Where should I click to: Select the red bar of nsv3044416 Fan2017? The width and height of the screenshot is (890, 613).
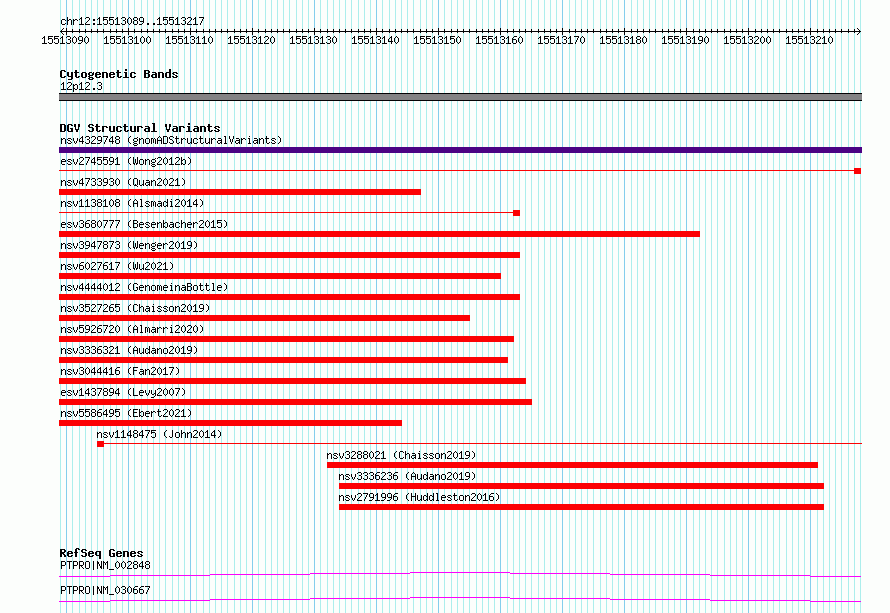(x=292, y=381)
